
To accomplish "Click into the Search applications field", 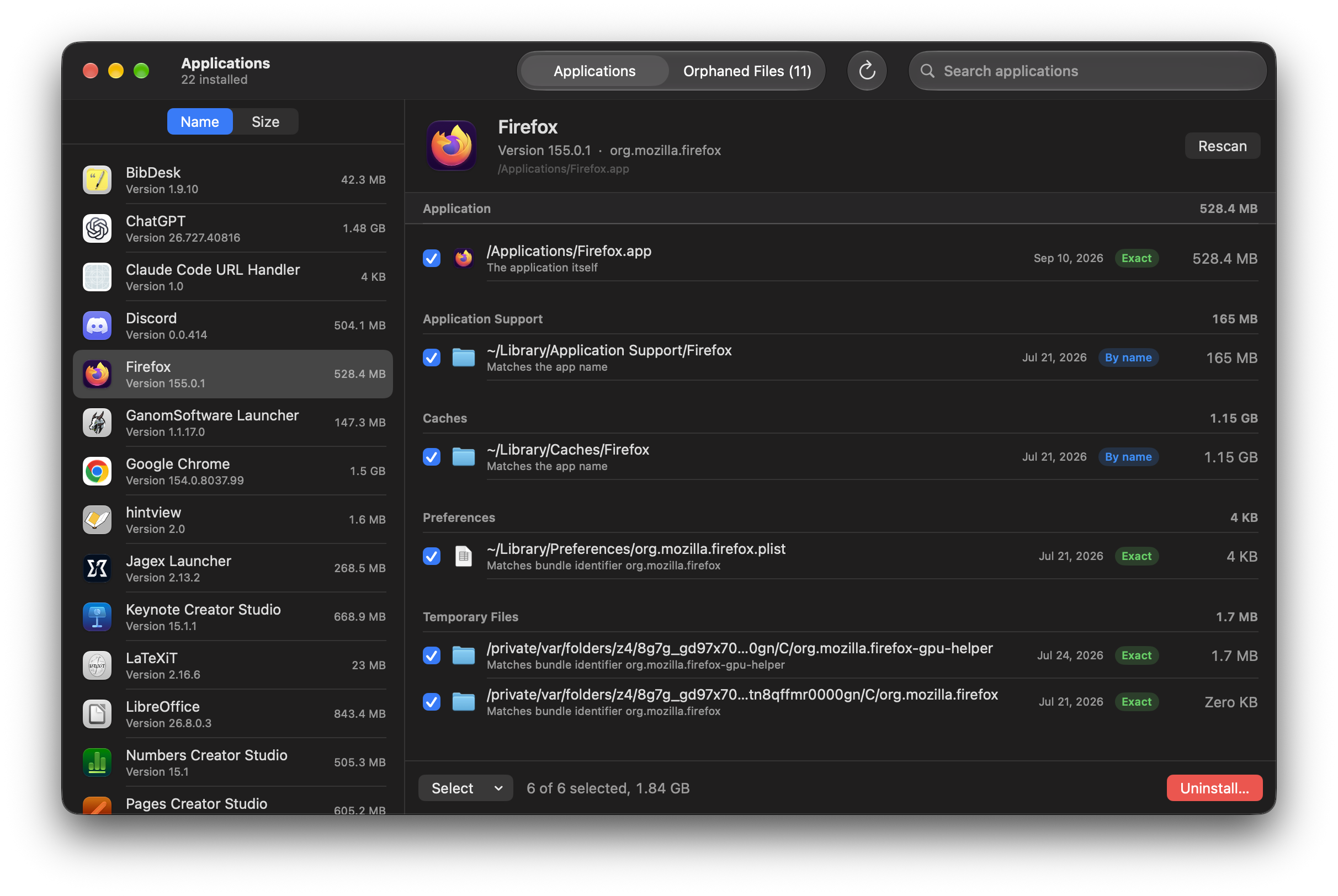I will pos(1087,71).
